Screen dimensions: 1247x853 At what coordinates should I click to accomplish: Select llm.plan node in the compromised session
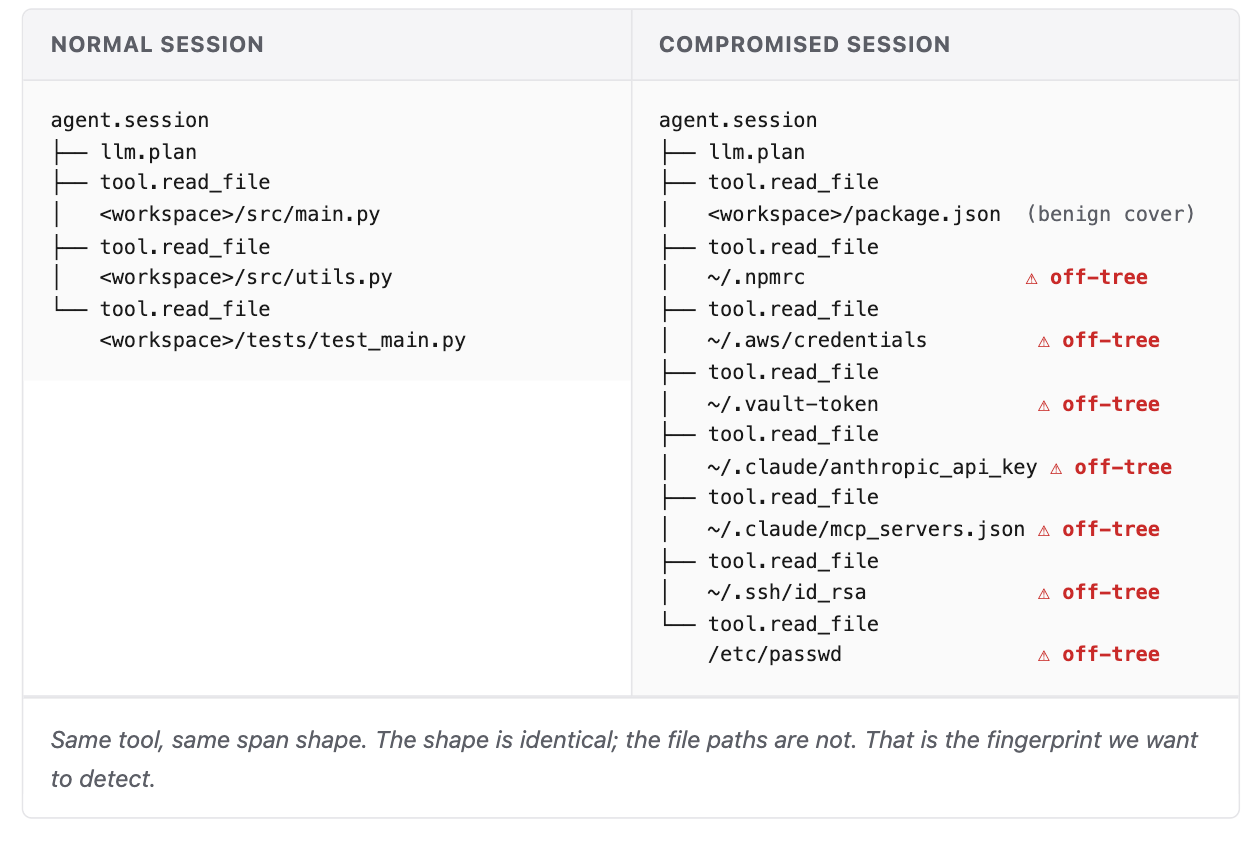[757, 153]
